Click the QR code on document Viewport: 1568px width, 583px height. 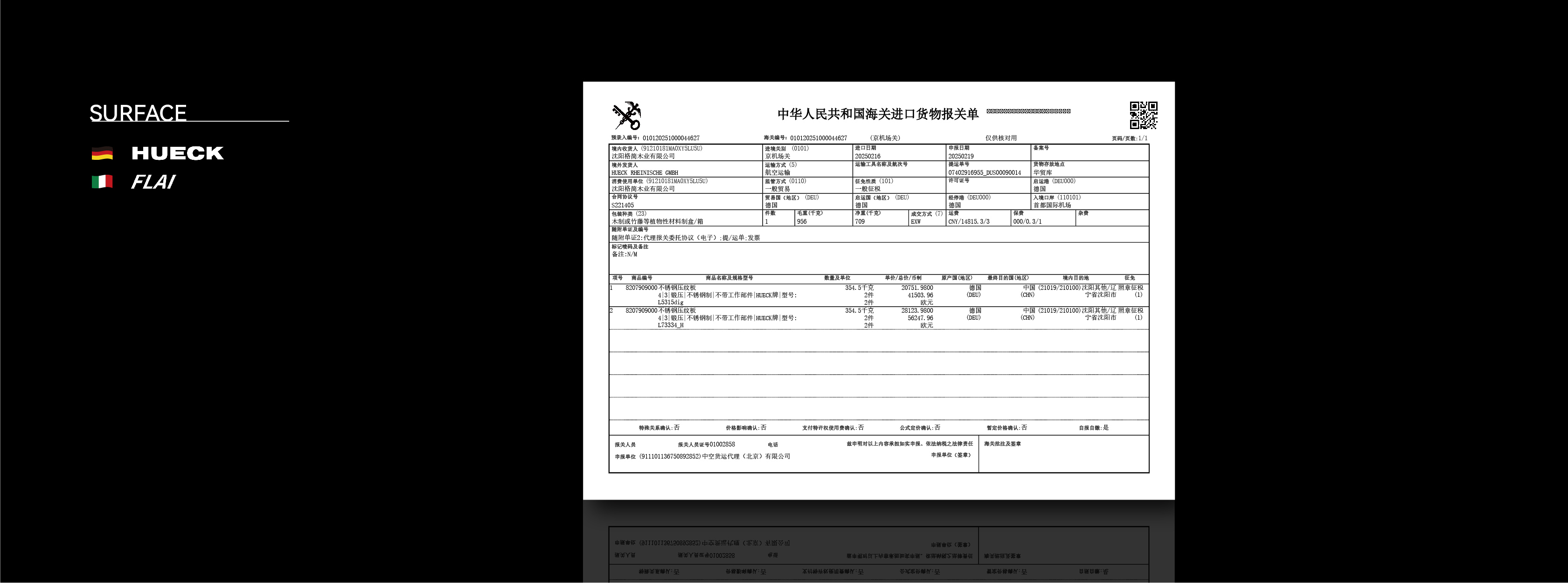click(1143, 116)
